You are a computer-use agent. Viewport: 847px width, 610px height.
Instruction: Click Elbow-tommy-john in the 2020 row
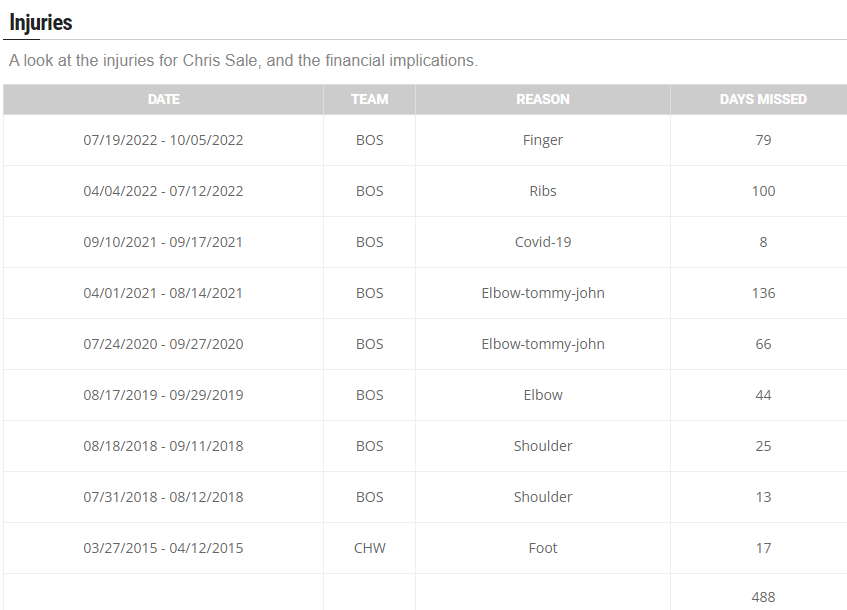pyautogui.click(x=543, y=344)
